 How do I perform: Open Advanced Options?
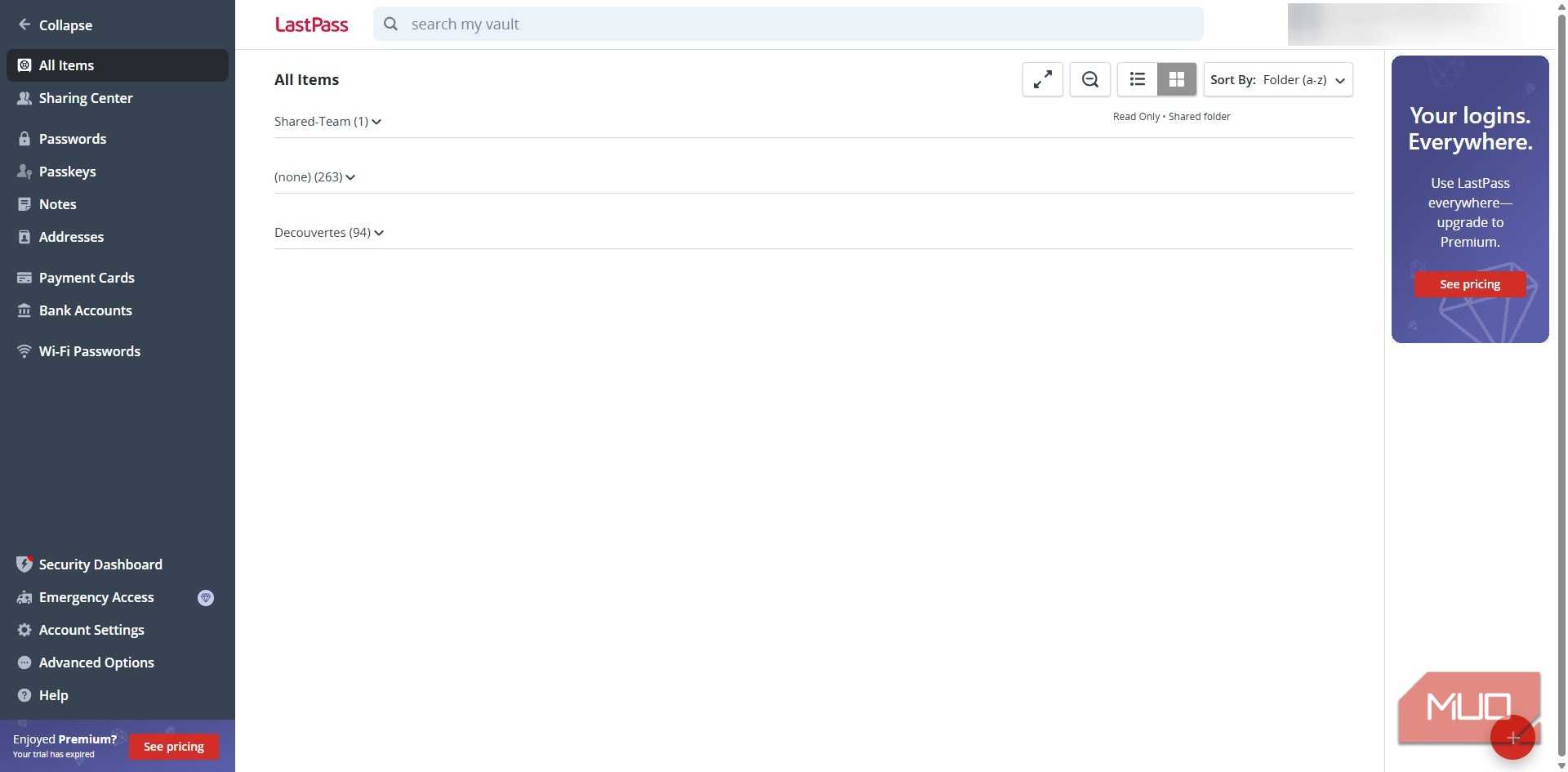118,663
